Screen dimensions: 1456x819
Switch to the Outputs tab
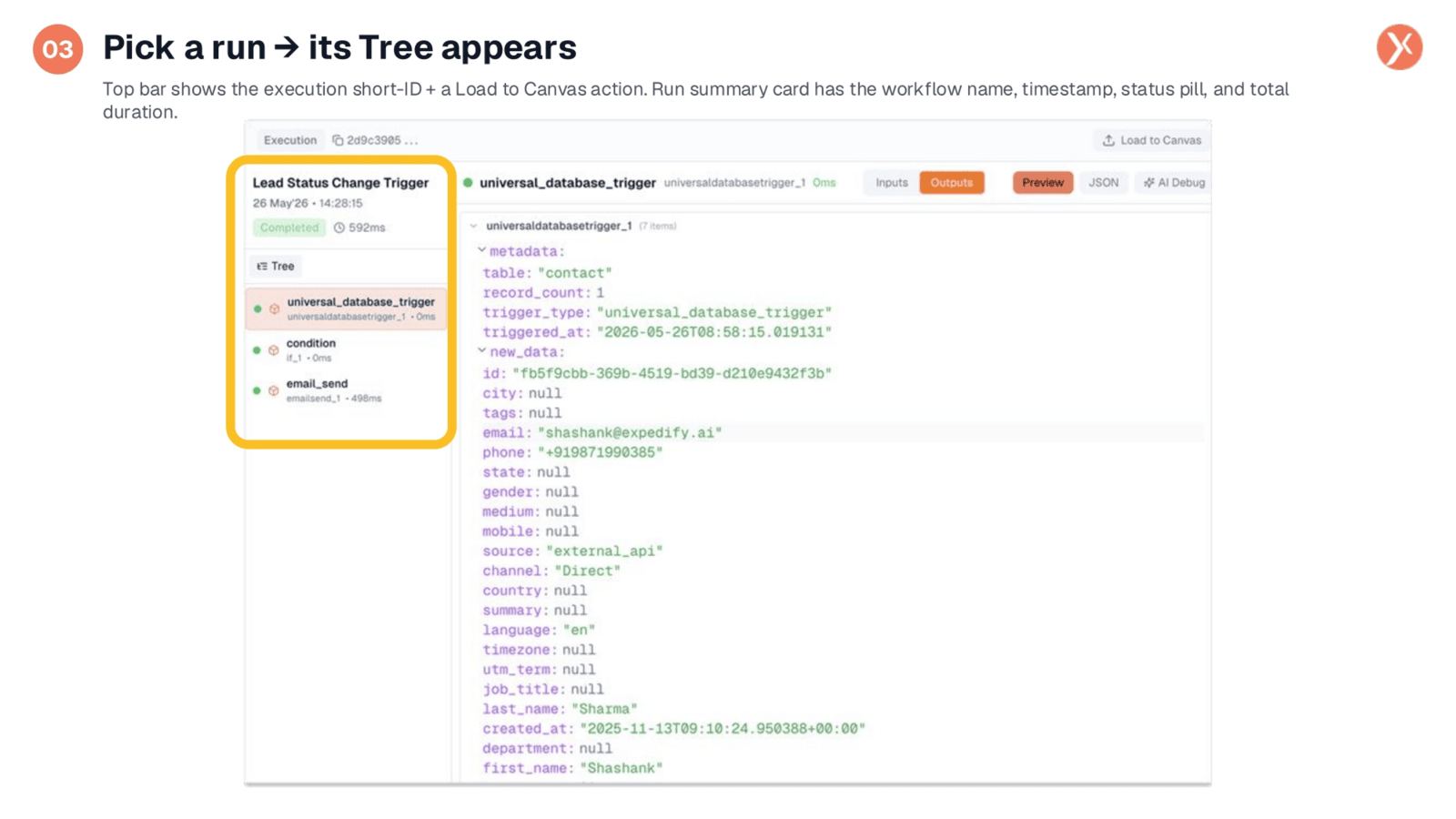tap(952, 183)
